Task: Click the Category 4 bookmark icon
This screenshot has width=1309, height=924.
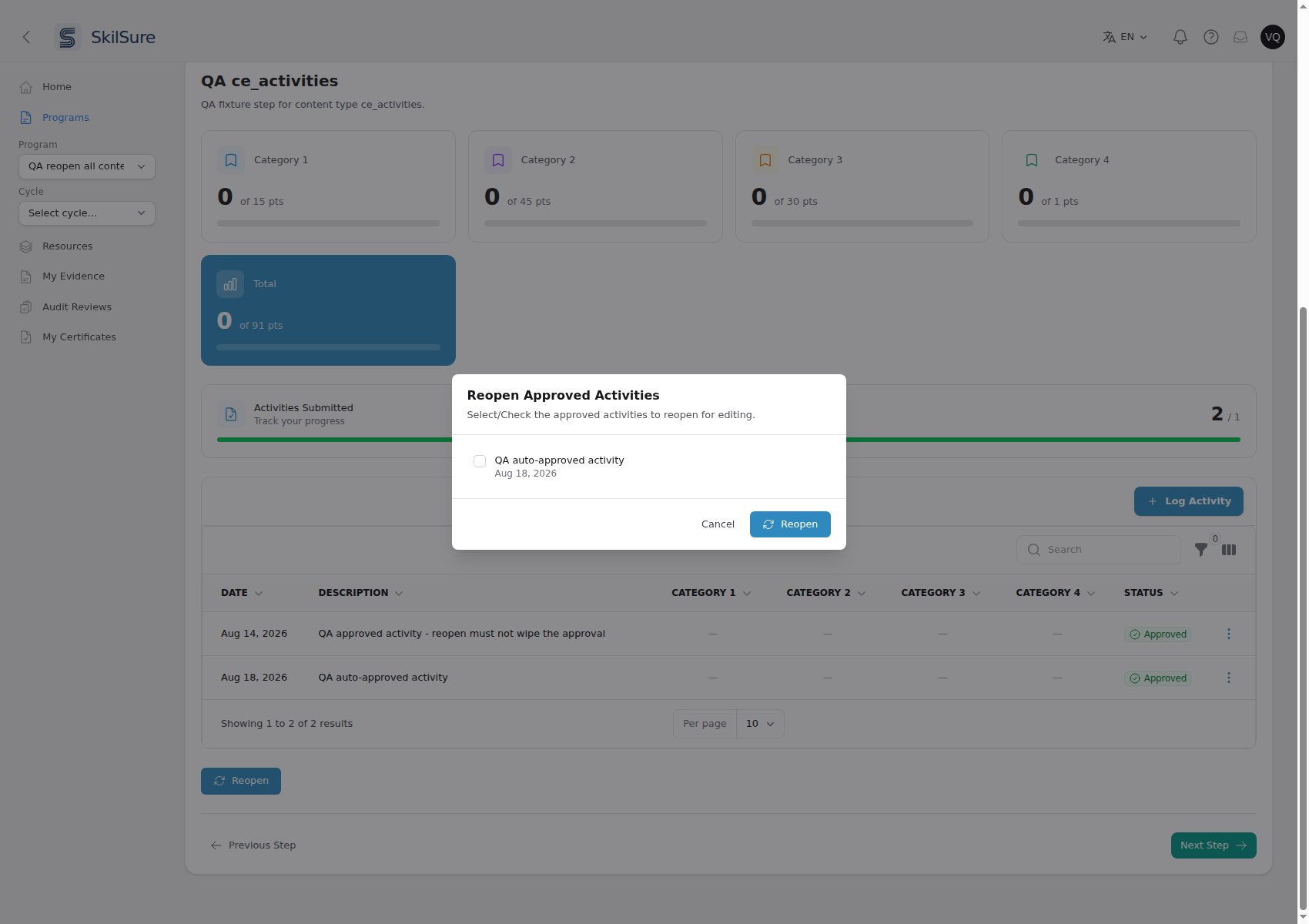Action: click(x=1032, y=160)
